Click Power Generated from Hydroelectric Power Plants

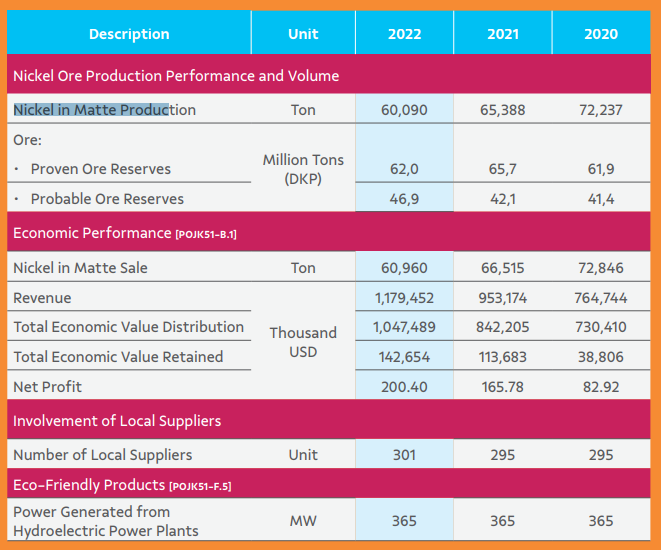click(105, 521)
